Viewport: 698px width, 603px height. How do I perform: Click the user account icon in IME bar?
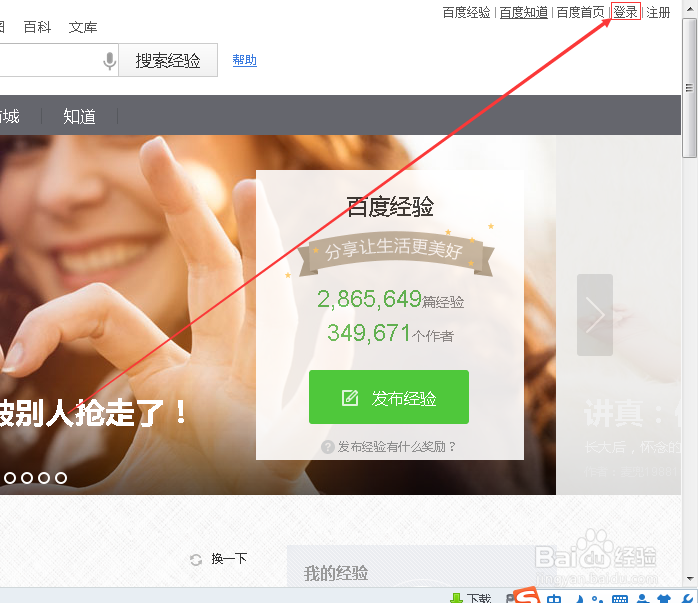(641, 599)
